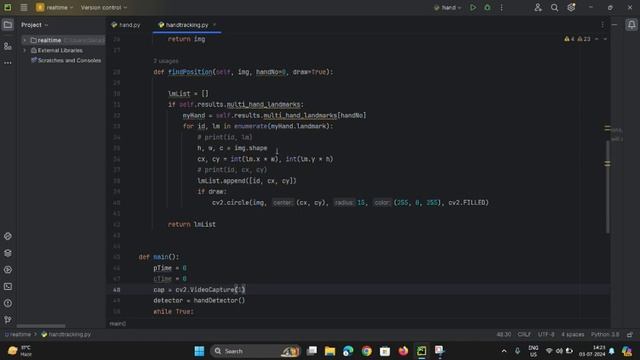Click the warnings indicator showing 4
Viewport: 640px width, 360px height.
pos(569,39)
